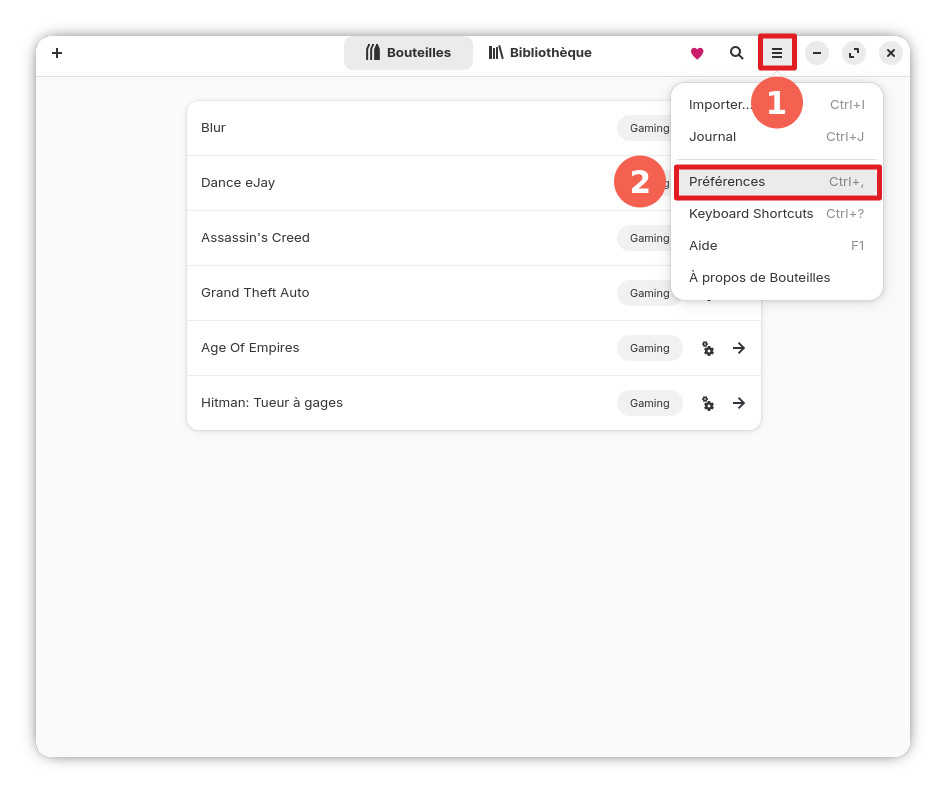Open Age Of Empires using its arrow icon

tap(739, 348)
